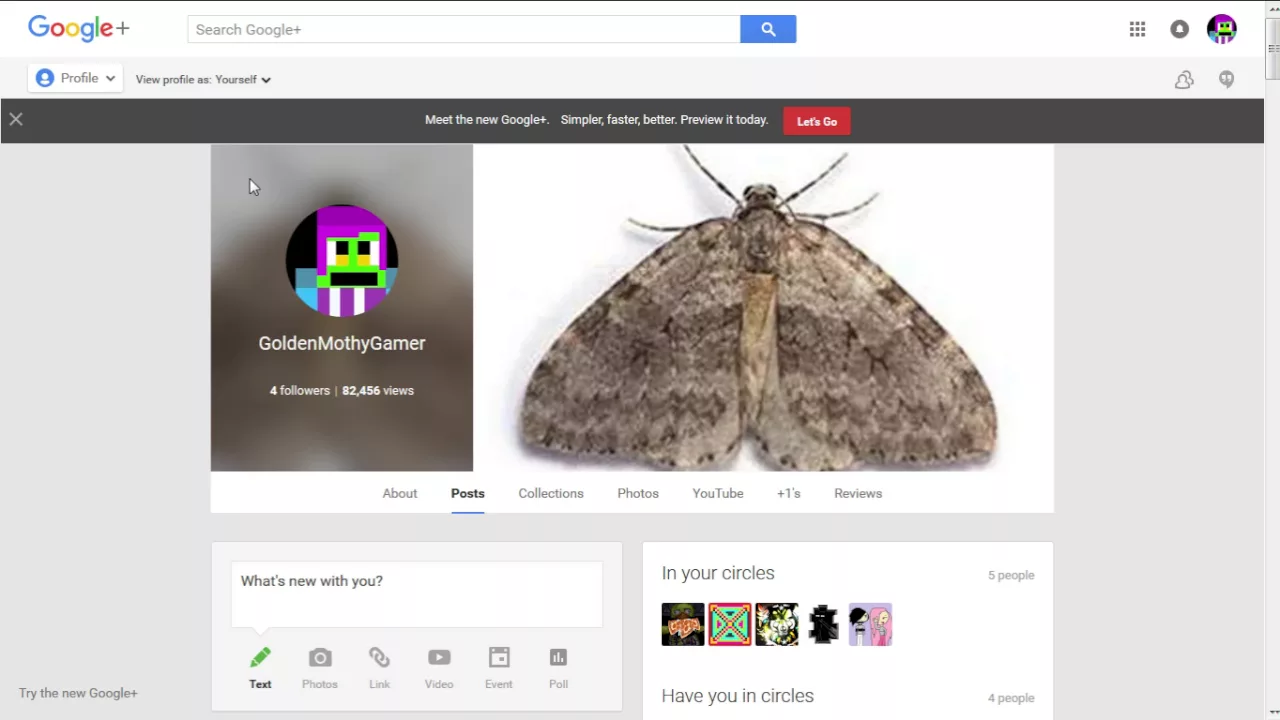
Task: Add Photos with the camera icon
Action: (320, 668)
